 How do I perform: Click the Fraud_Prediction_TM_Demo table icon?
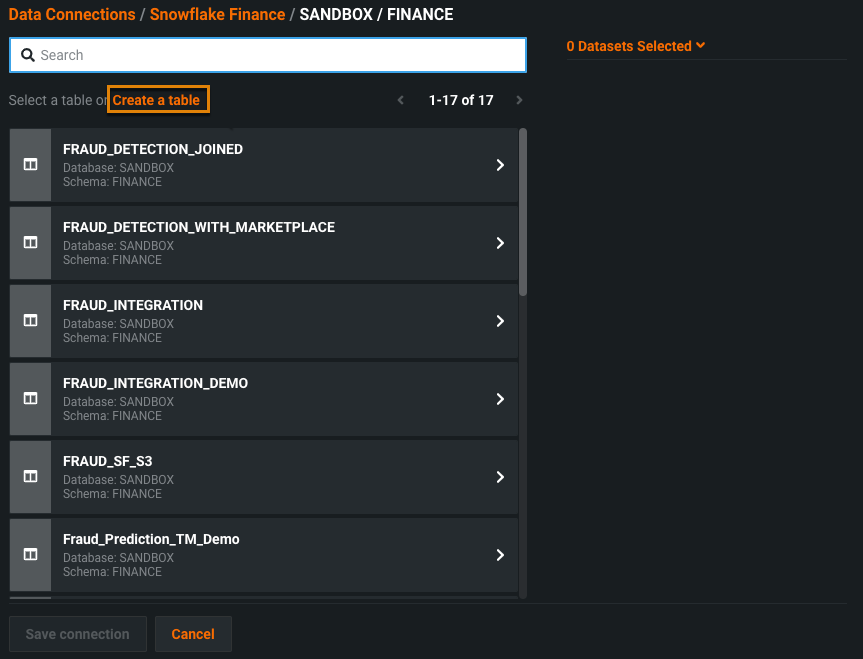30,555
